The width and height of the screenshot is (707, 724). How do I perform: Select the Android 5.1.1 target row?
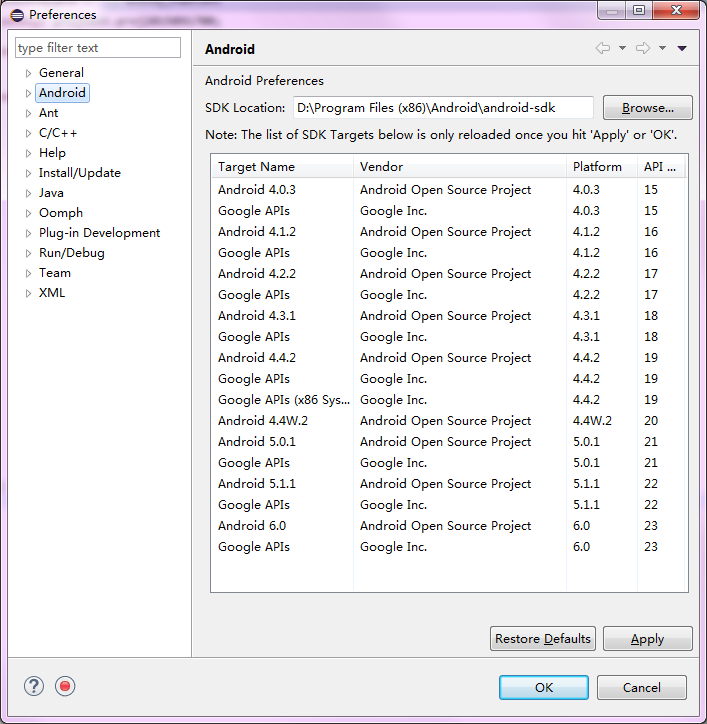449,484
